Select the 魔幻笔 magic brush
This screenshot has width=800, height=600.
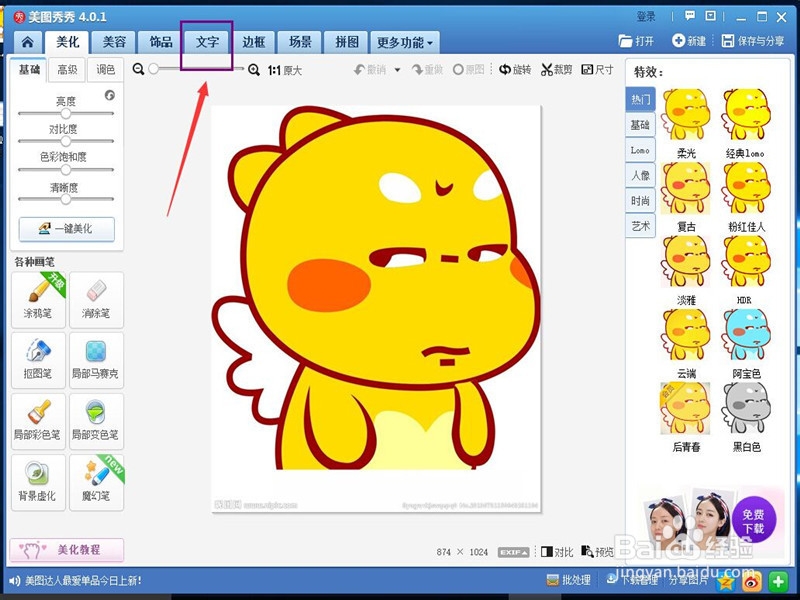point(96,483)
